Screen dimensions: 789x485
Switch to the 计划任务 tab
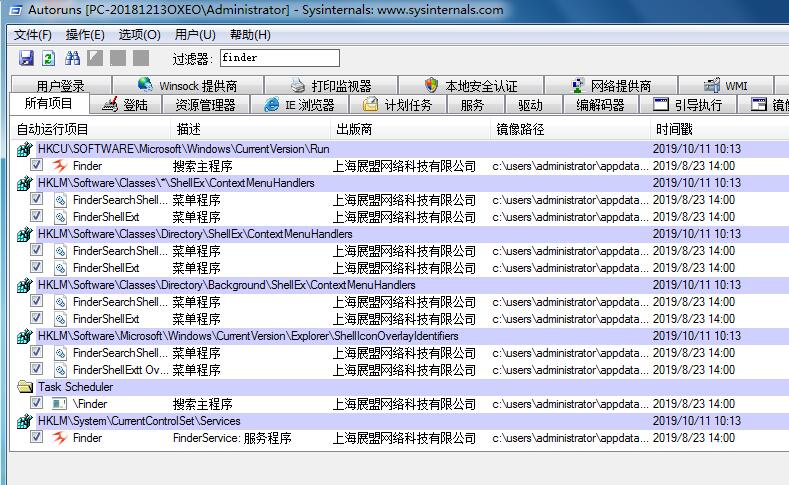click(398, 105)
